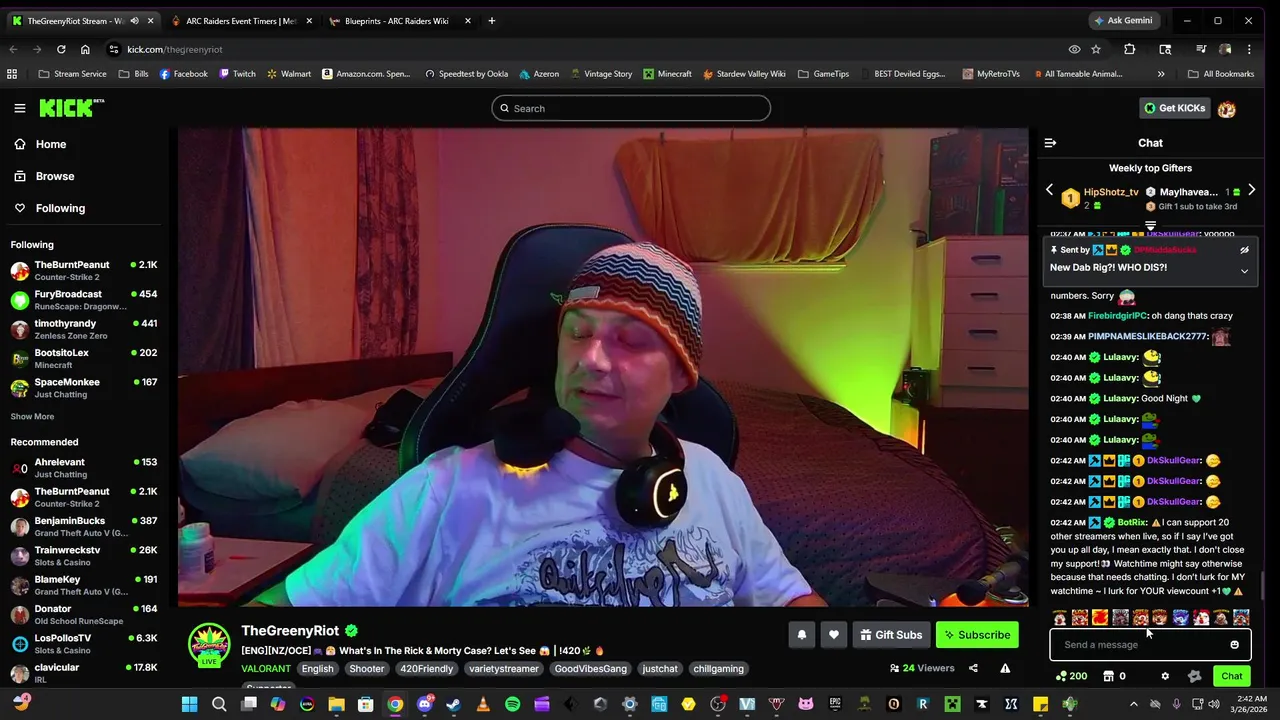Report the stream warning icon
The image size is (1280, 720).
coord(1005,668)
